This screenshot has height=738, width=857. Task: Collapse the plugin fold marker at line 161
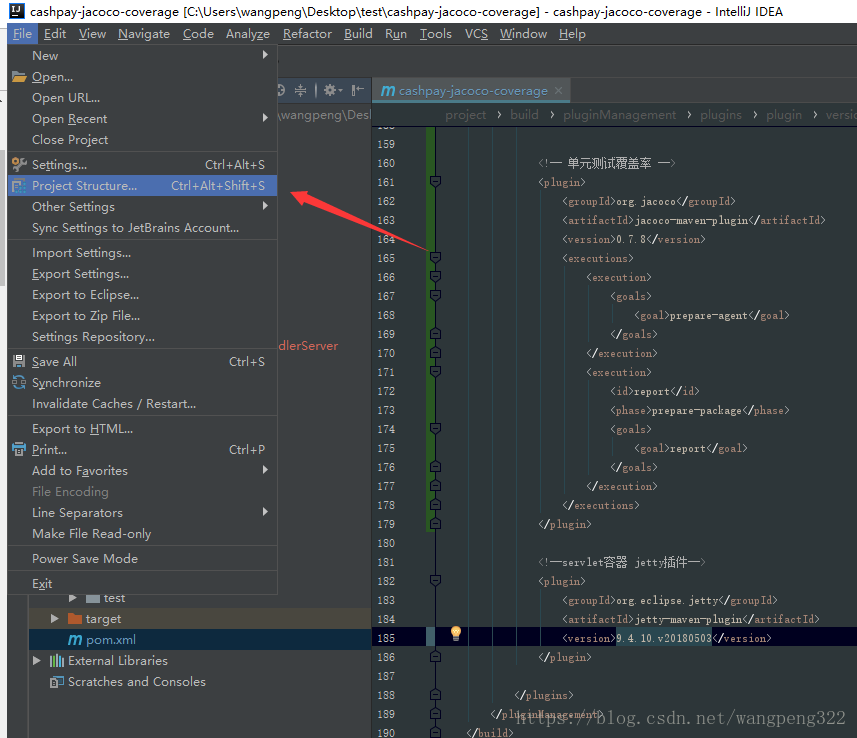point(435,181)
